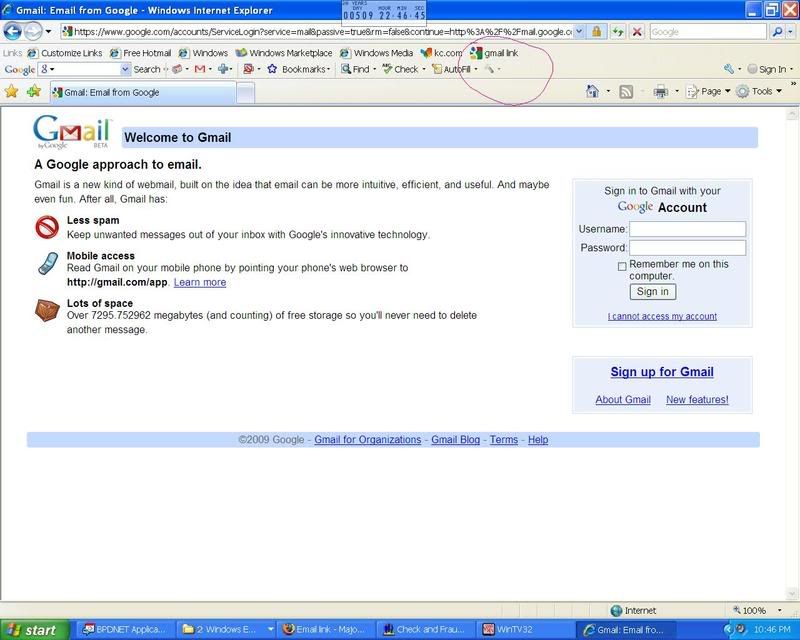Image resolution: width=800 pixels, height=640 pixels.
Task: Open the Sign up for Gmail link
Action: pos(662,372)
